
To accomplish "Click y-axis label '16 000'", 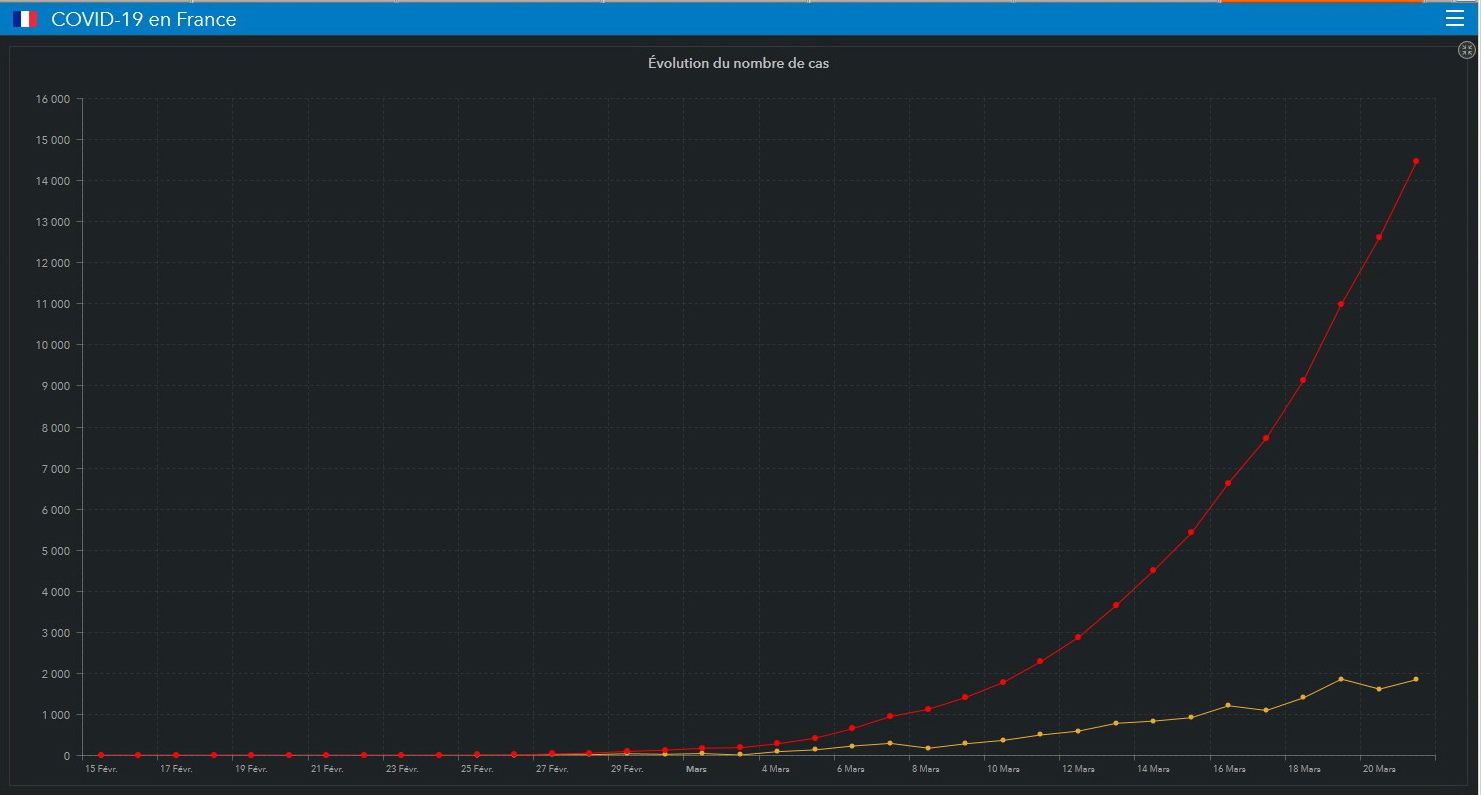I will [x=53, y=99].
